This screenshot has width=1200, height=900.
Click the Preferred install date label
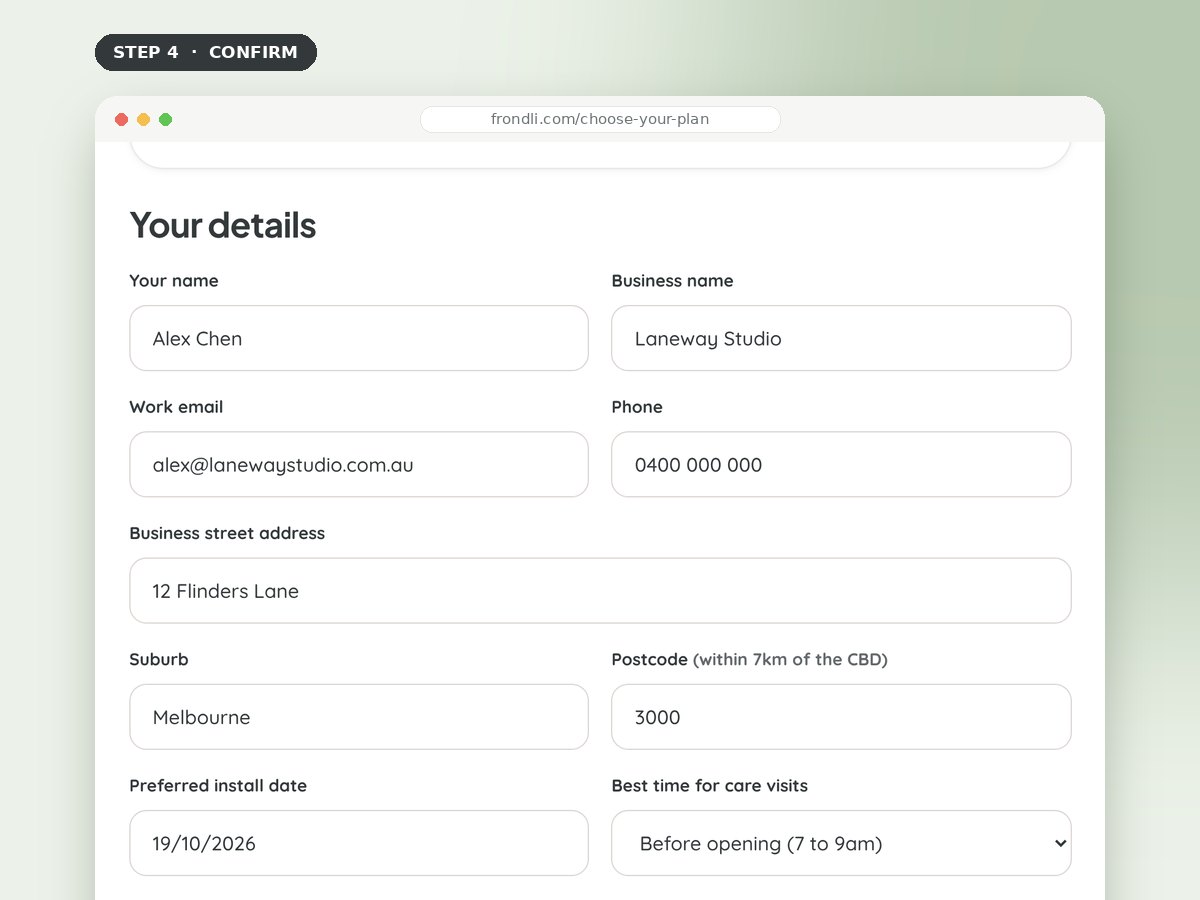coord(218,785)
